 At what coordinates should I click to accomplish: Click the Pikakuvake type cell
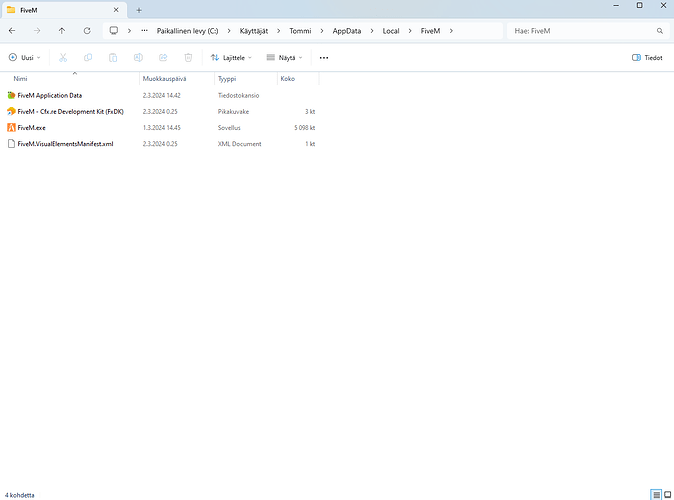(233, 112)
